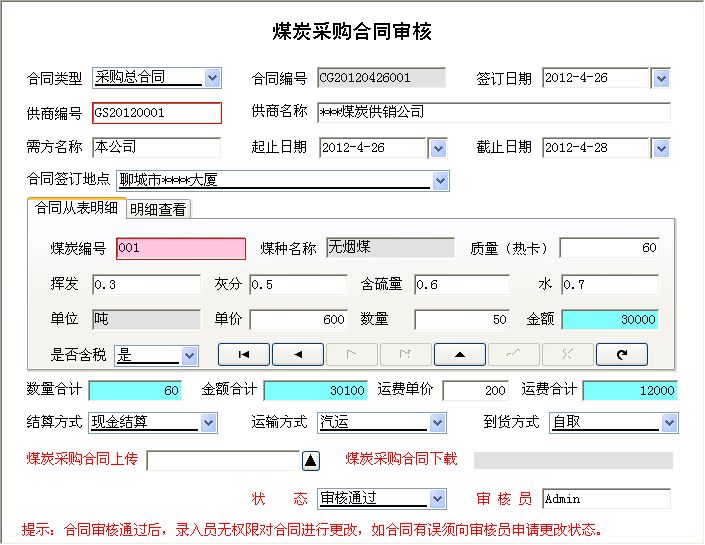Click the 数量合计 field 60
705x545 pixels.
(x=135, y=390)
